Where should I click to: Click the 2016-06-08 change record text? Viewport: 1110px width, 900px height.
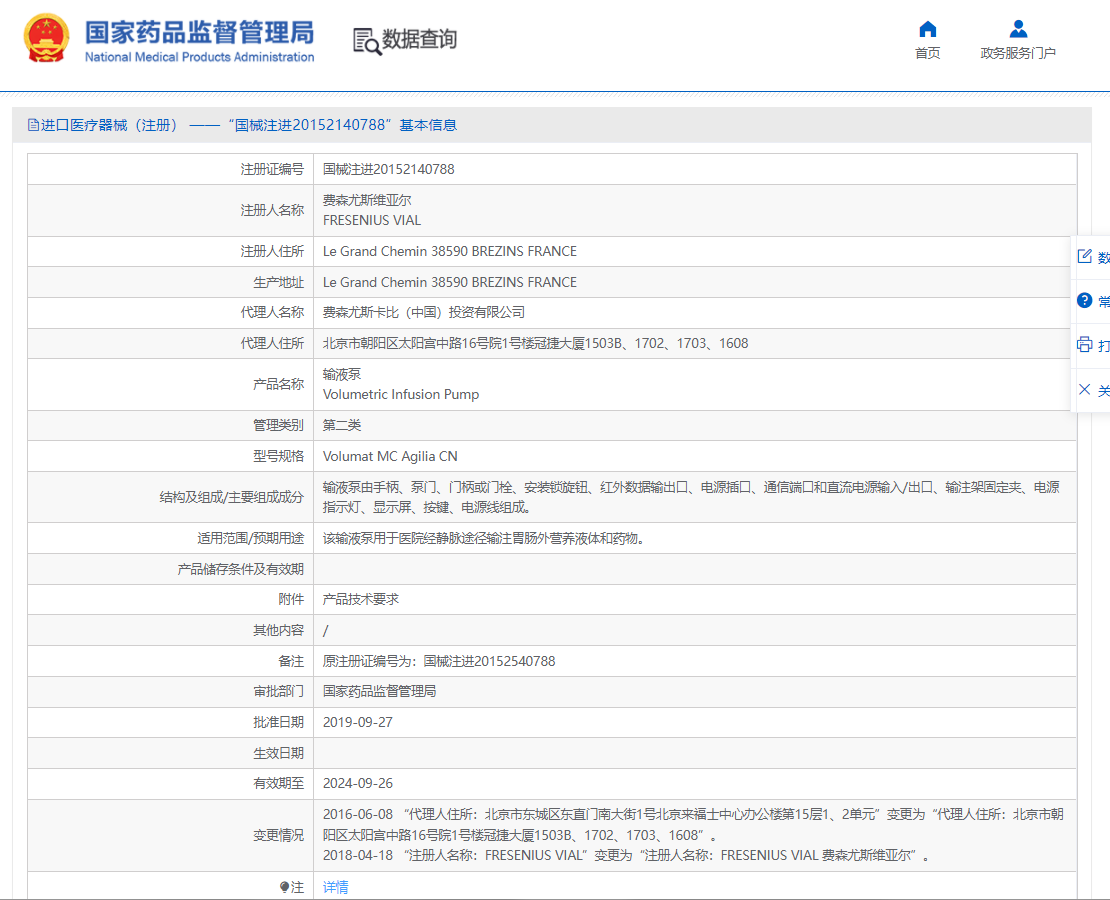(x=693, y=825)
